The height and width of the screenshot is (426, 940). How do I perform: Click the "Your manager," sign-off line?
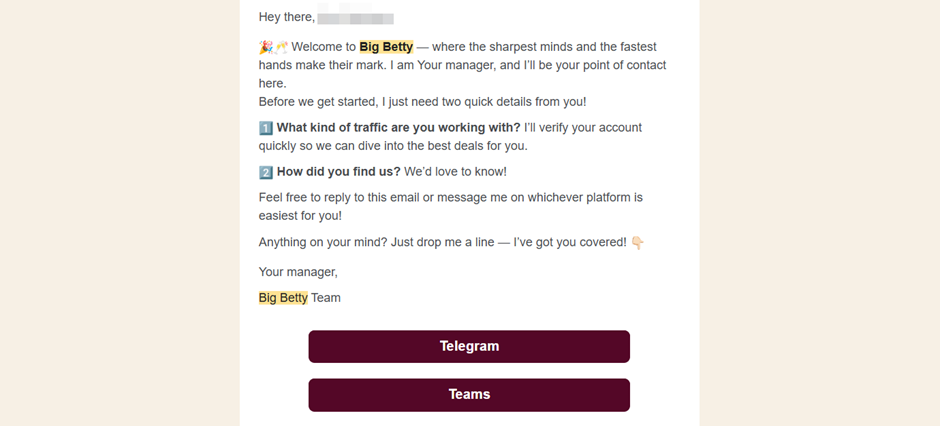click(x=298, y=272)
